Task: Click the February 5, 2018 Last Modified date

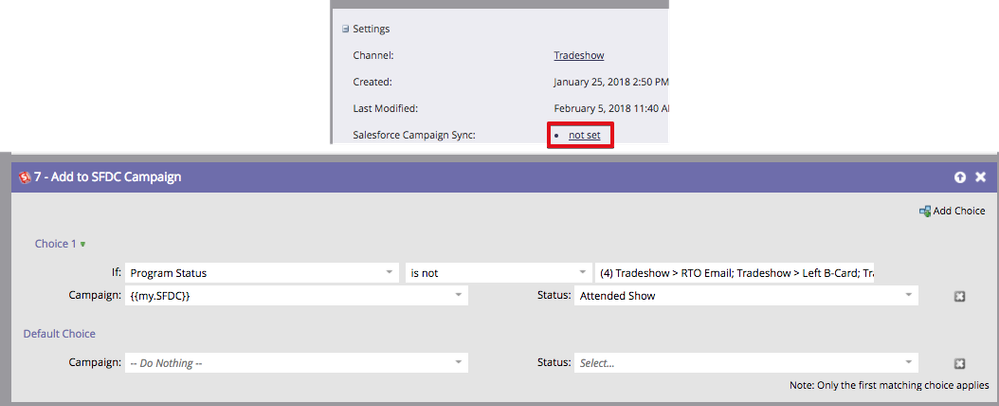Action: 611,108
